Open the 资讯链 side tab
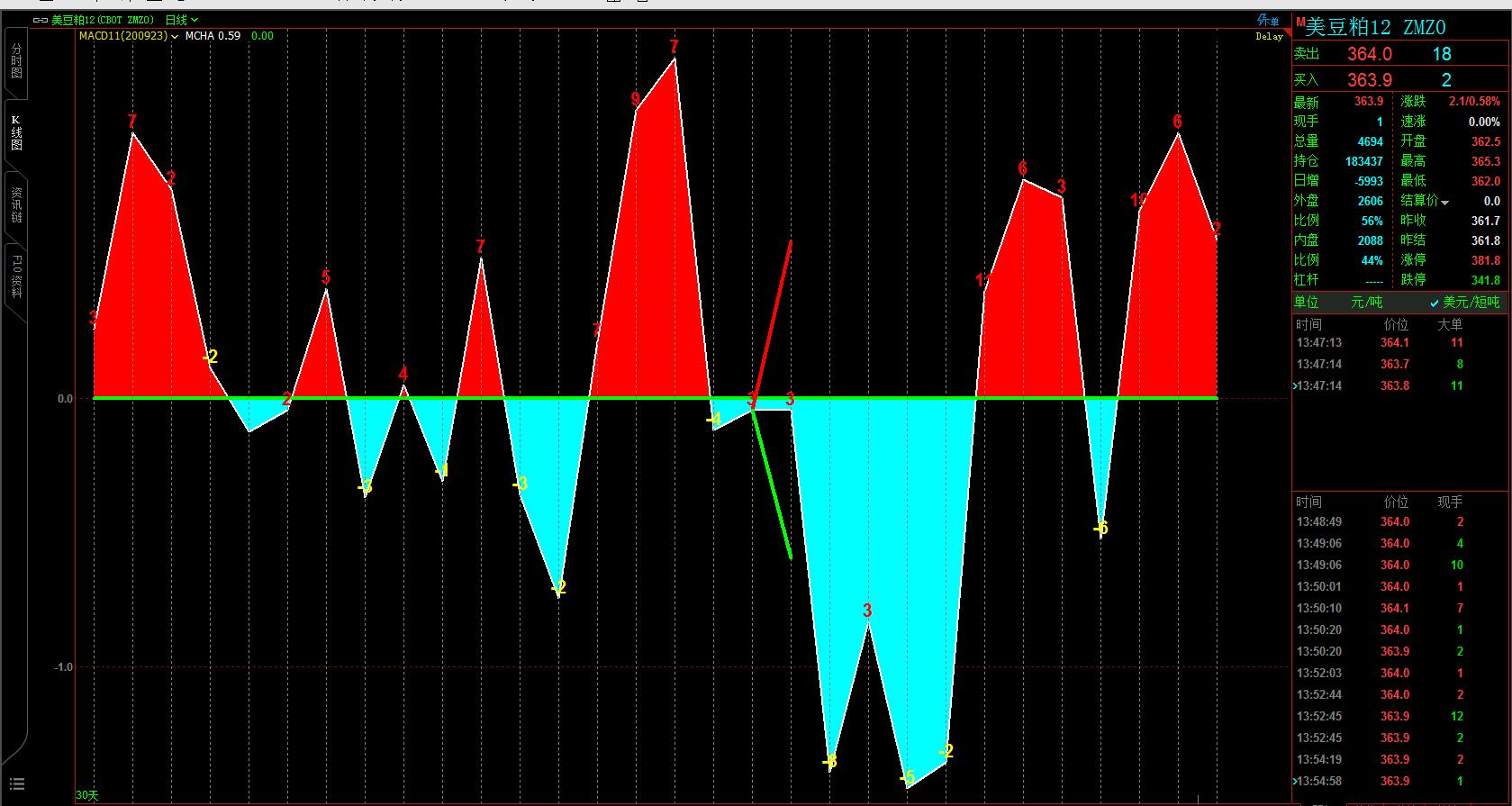 (16, 204)
